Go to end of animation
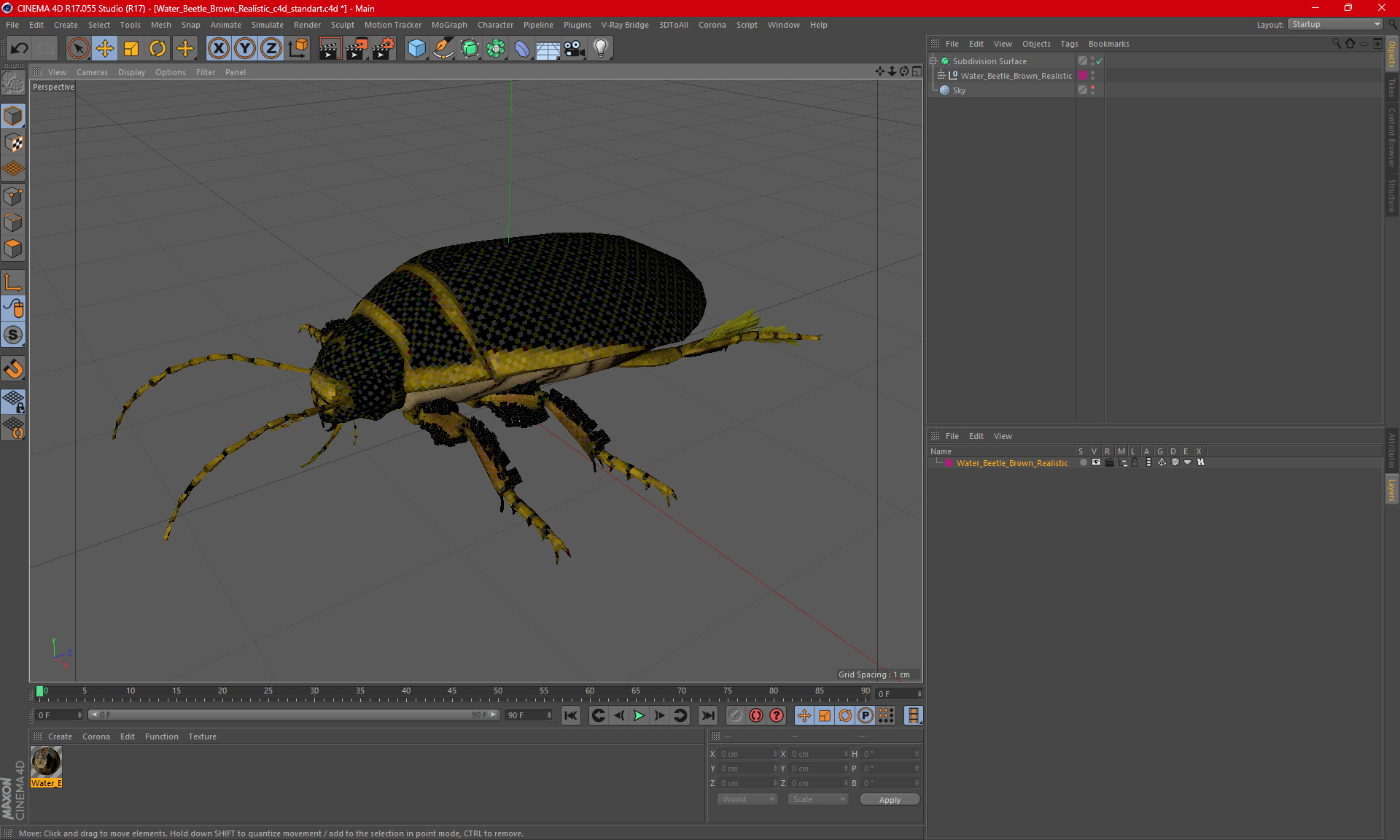This screenshot has width=1400, height=840. coord(707,715)
